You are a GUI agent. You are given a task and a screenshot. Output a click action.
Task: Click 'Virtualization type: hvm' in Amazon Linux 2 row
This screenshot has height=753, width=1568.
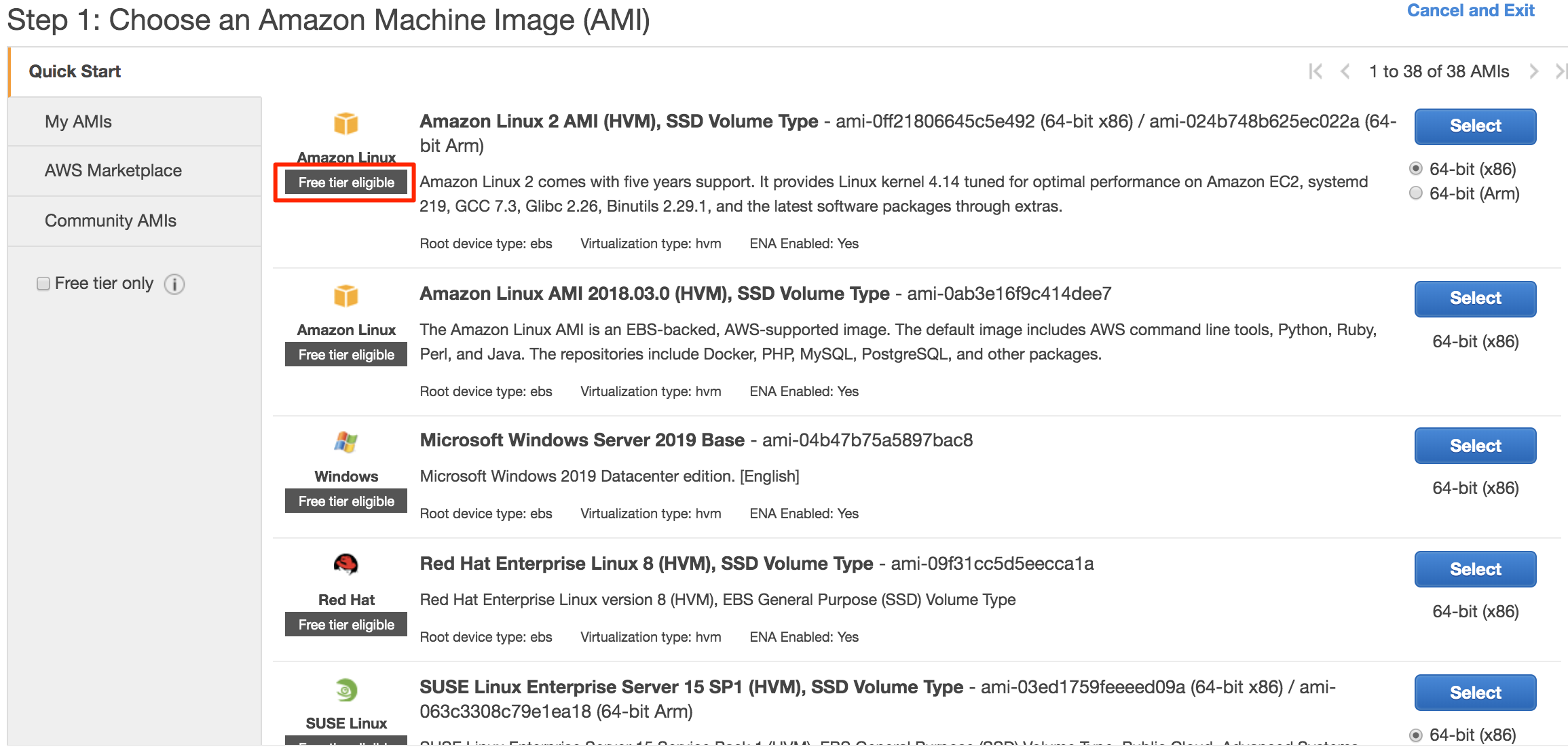[650, 244]
